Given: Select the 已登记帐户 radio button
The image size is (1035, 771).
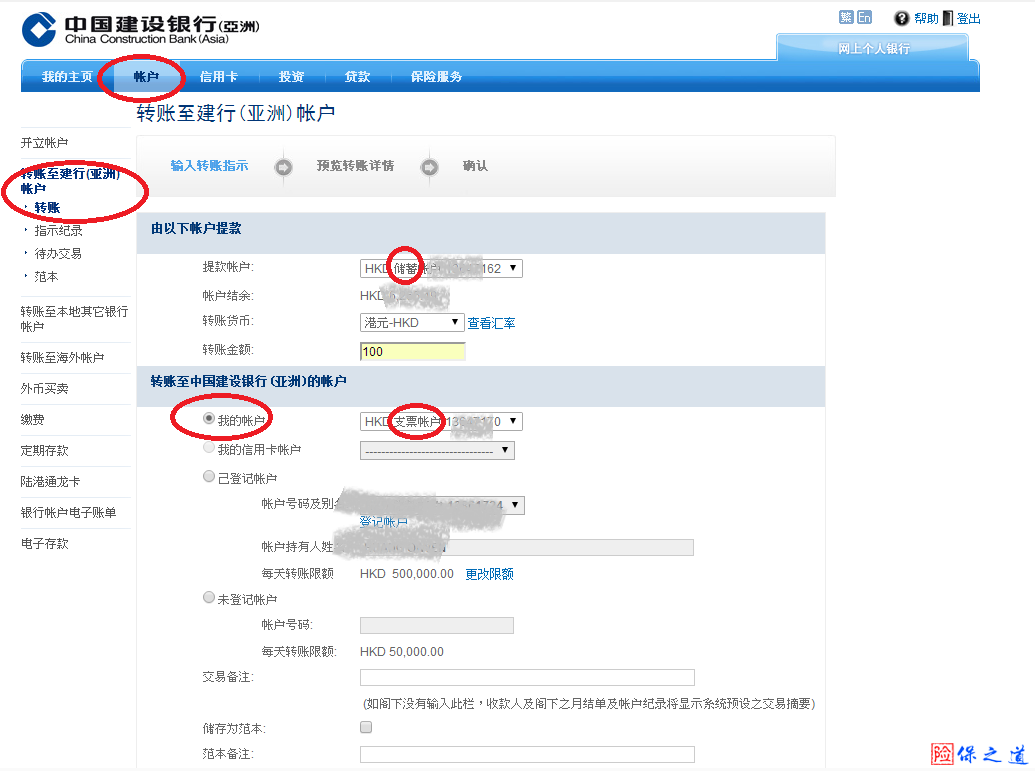Looking at the screenshot, I should (209, 476).
